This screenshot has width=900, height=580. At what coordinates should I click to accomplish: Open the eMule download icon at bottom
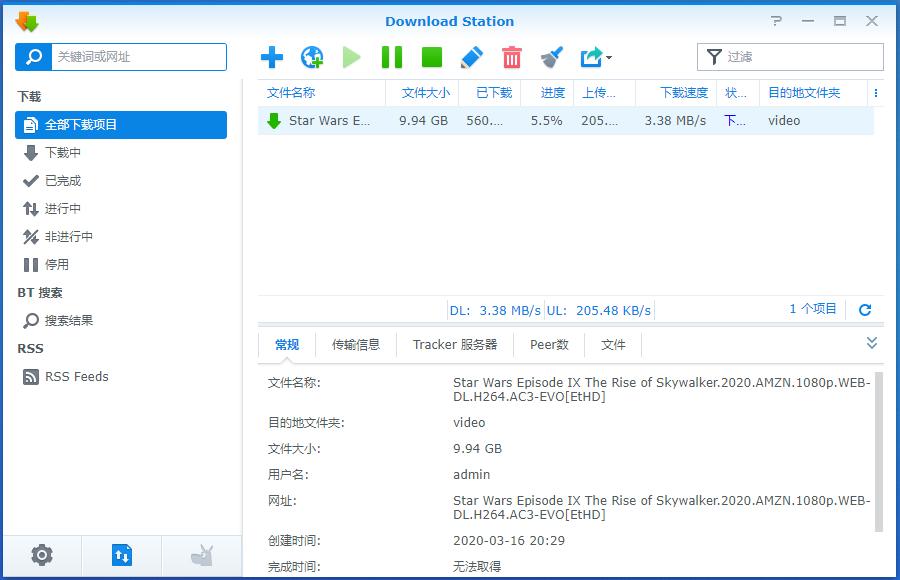[x=201, y=555]
